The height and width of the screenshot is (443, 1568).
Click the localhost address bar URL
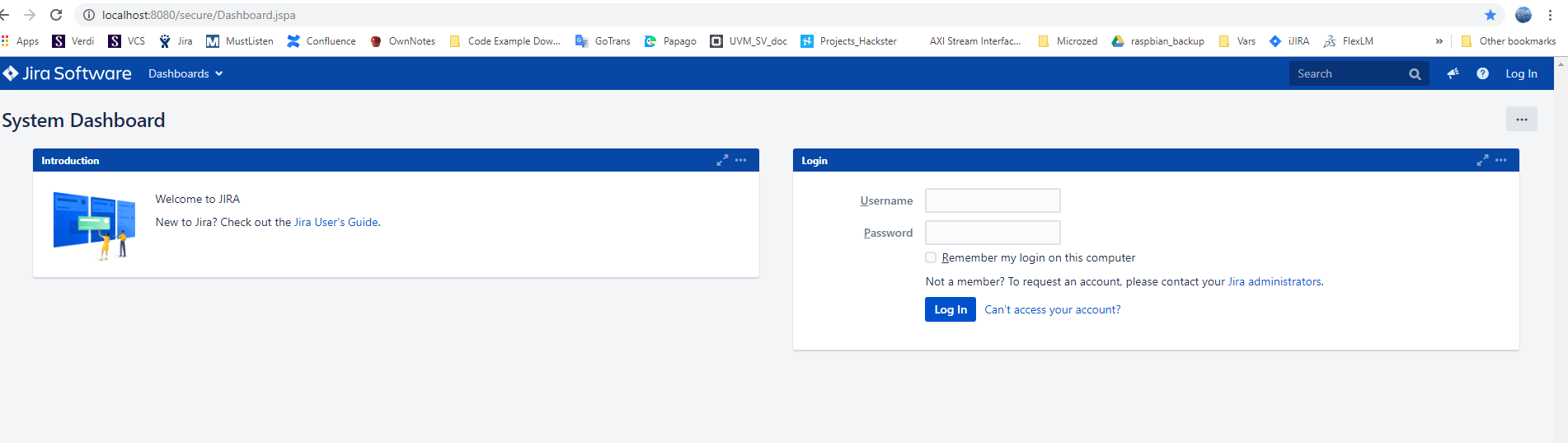tap(199, 15)
